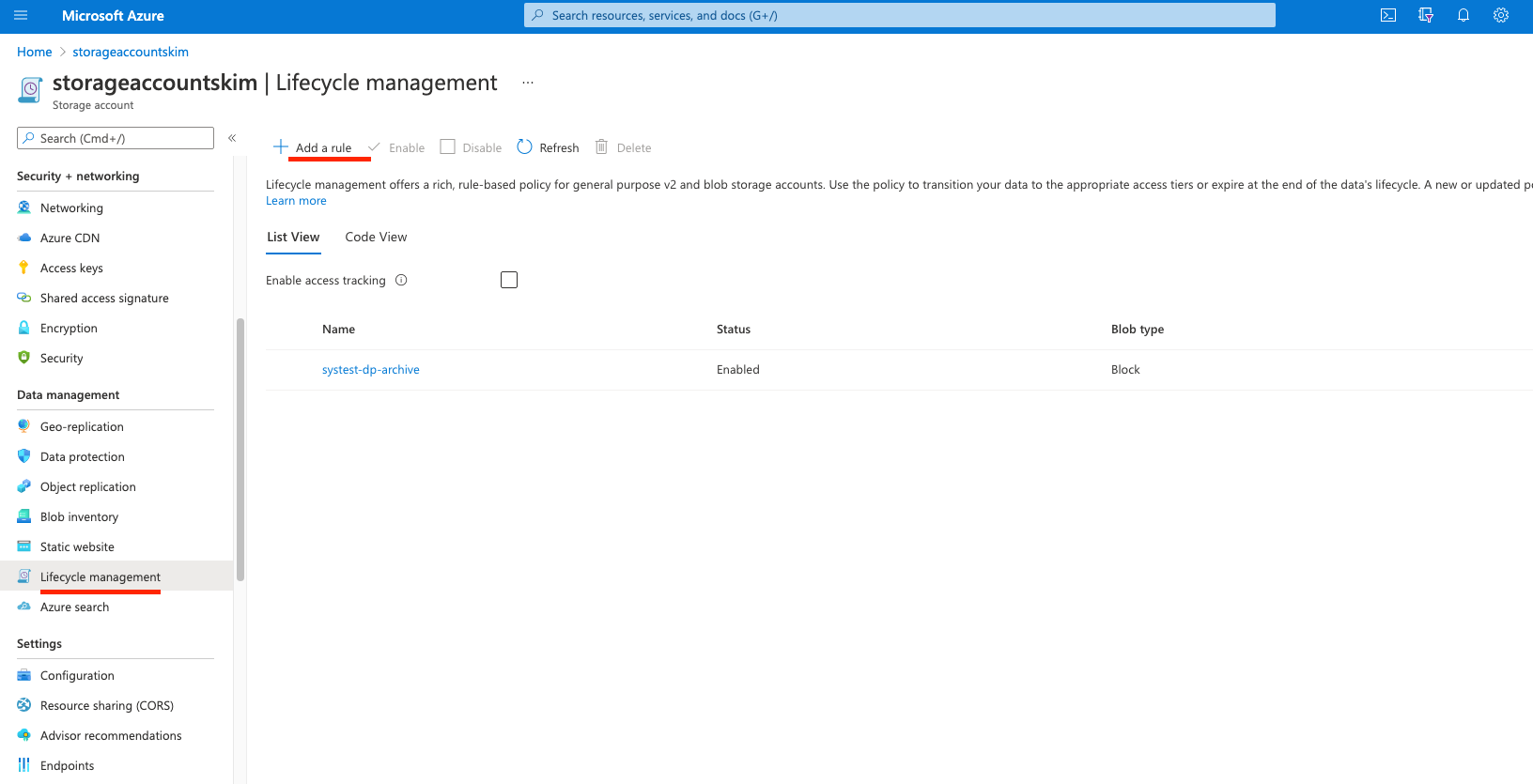Click the storageaccountskim breadcrumb
1533x784 pixels.
(131, 52)
